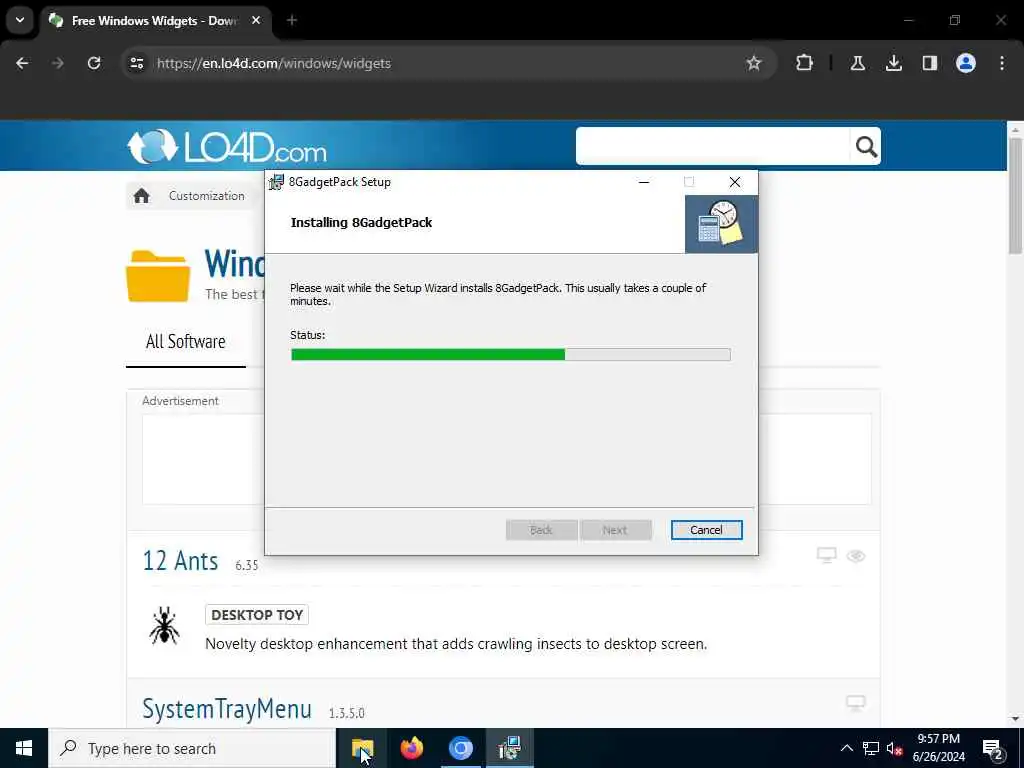Open the 12 Ants software title link

[x=180, y=561]
